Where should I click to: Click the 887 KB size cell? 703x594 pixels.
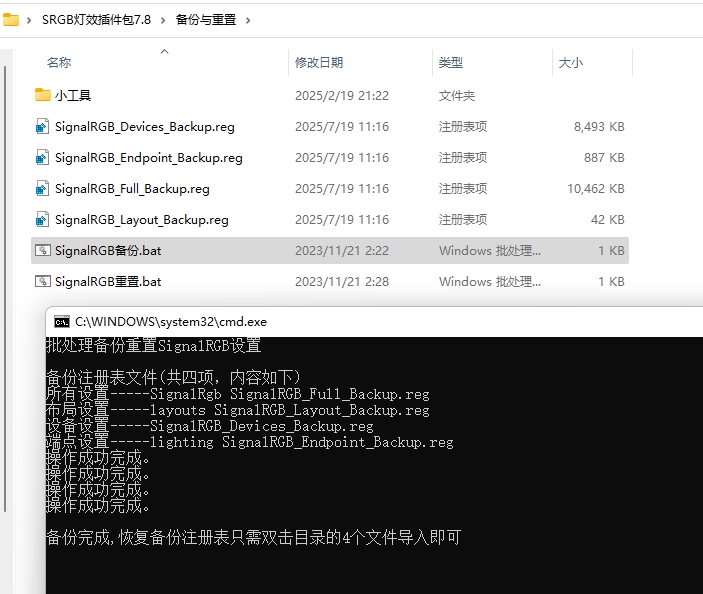click(x=604, y=157)
